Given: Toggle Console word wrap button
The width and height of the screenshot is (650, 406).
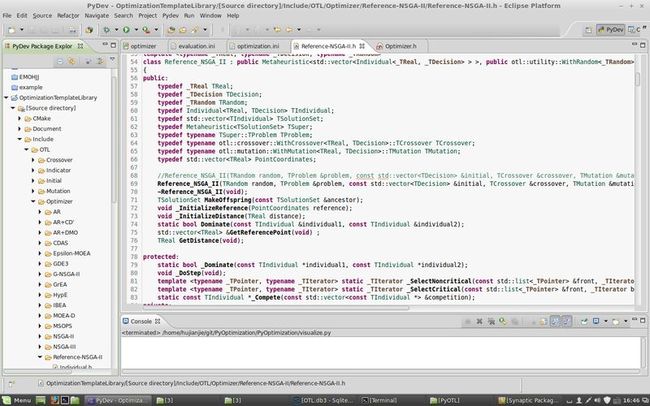Looking at the screenshot, I should 555,321.
